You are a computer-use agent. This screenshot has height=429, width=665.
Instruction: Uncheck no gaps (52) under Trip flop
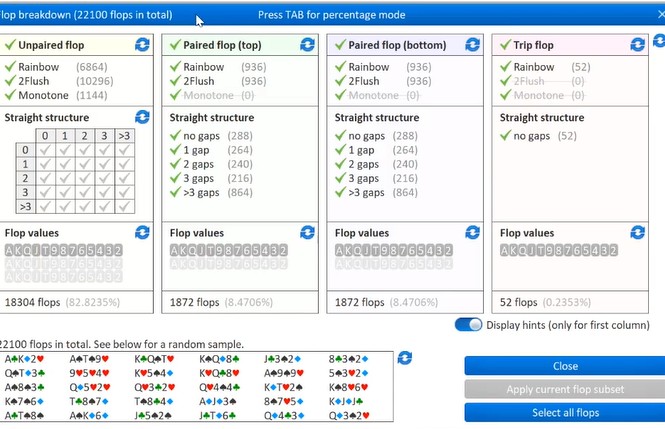pyautogui.click(x=505, y=136)
